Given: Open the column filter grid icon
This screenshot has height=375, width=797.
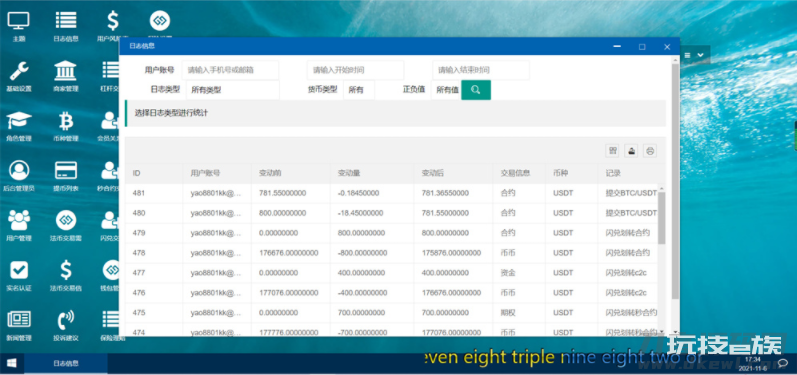Looking at the screenshot, I should [x=612, y=150].
